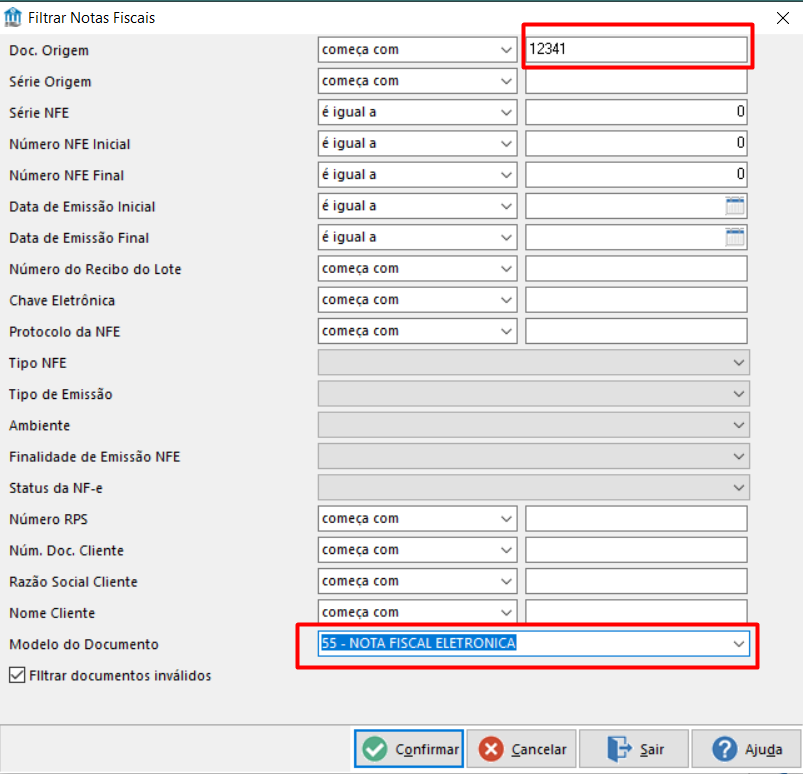Click the Sair button

tap(633, 749)
